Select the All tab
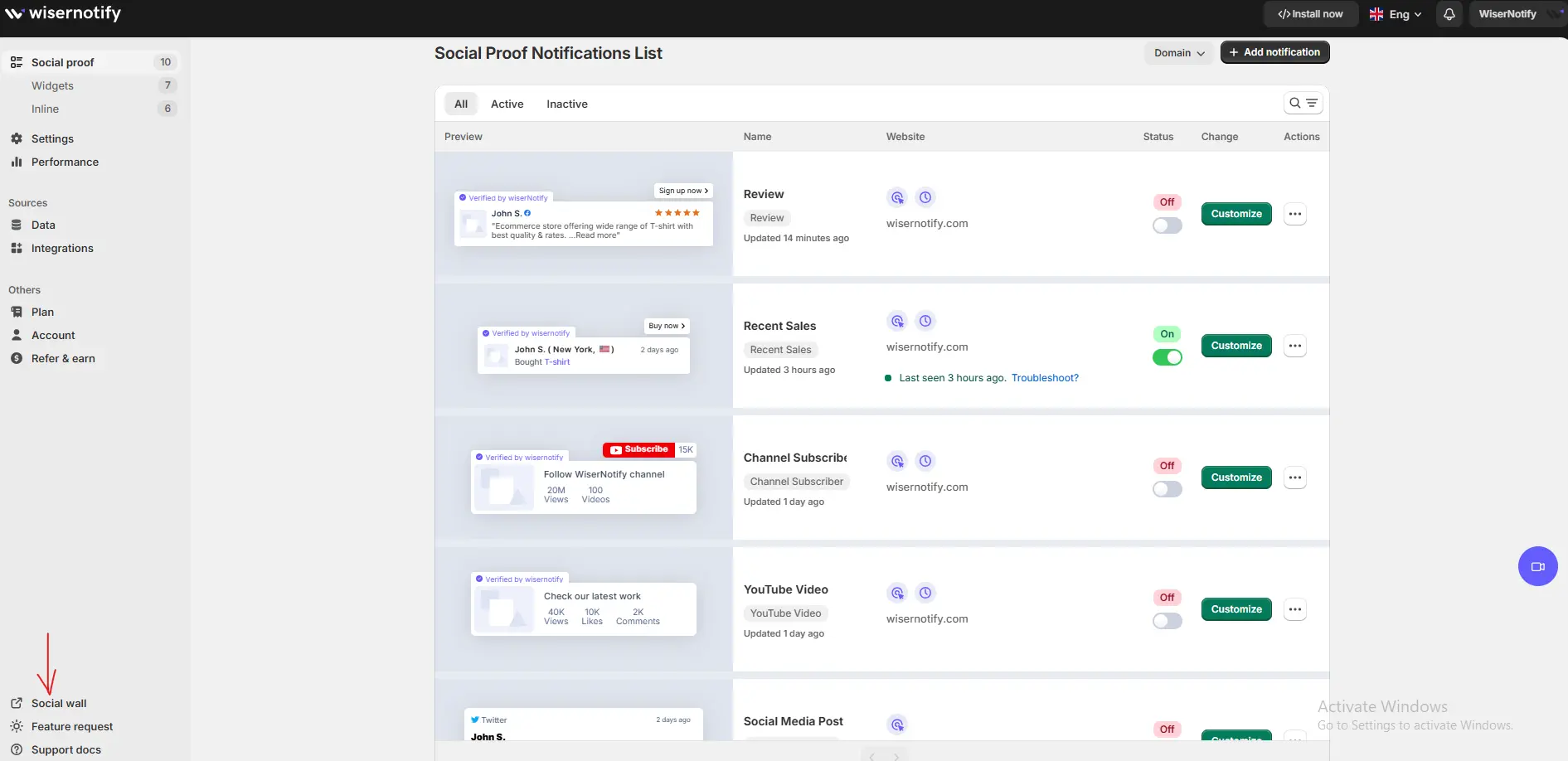The image size is (1568, 761). (461, 104)
